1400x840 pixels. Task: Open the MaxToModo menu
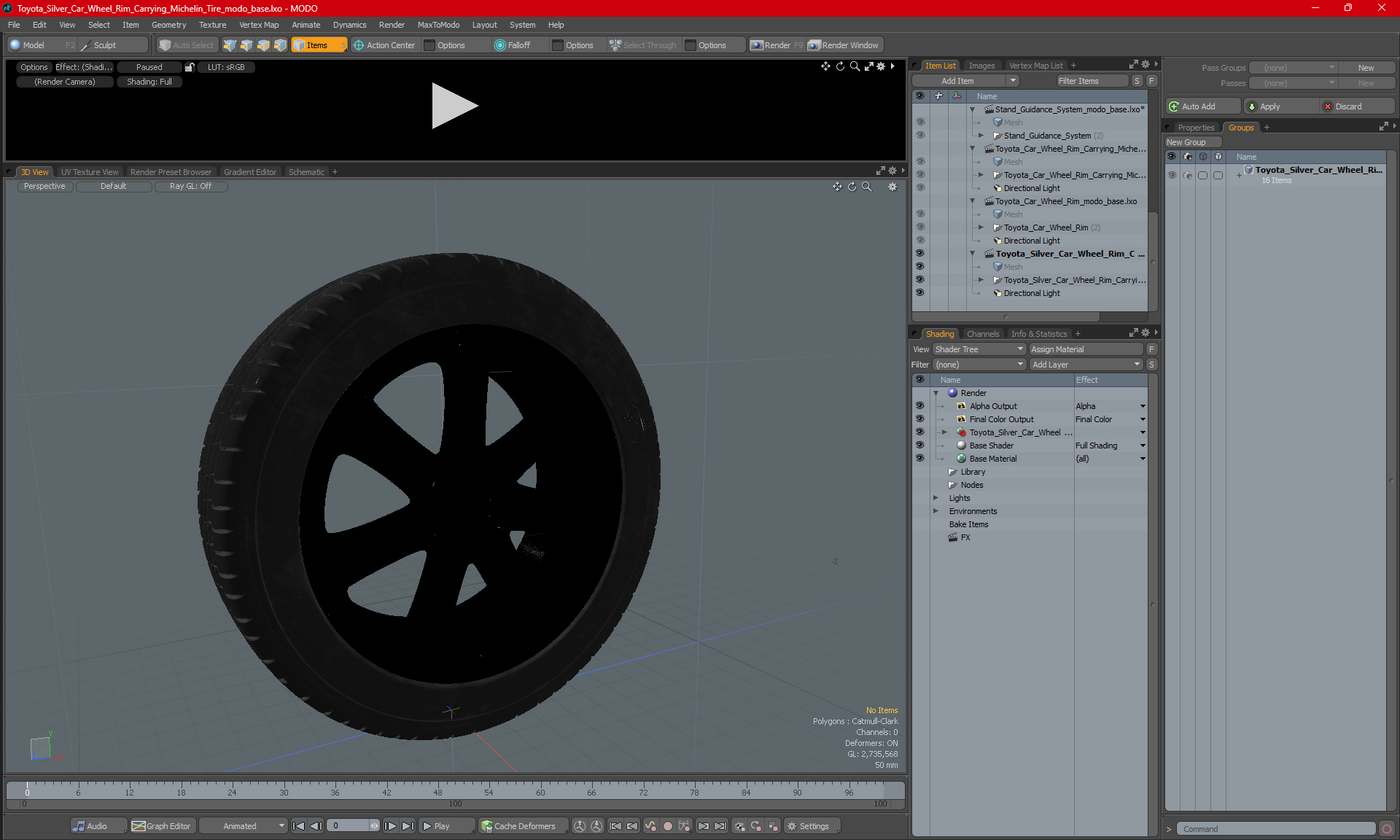pyautogui.click(x=438, y=25)
